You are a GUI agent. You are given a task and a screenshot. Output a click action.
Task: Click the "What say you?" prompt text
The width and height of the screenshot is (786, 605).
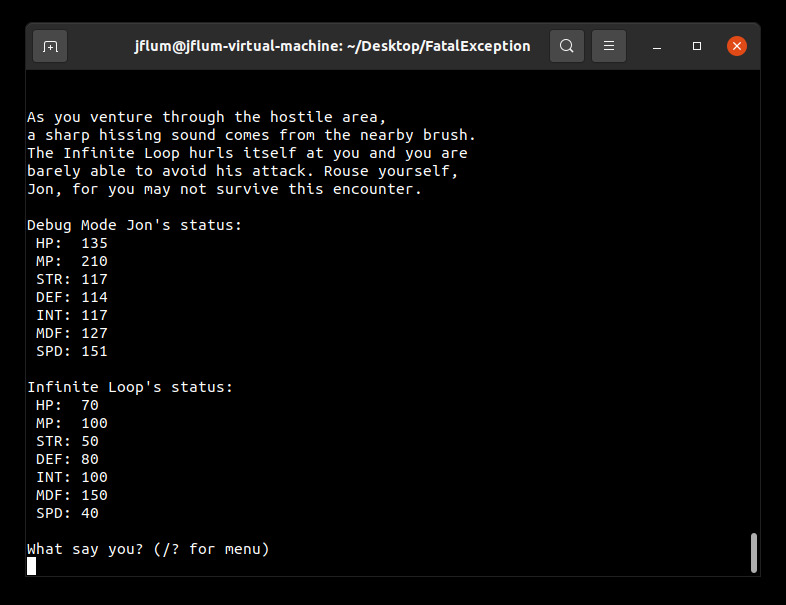pyautogui.click(x=148, y=549)
